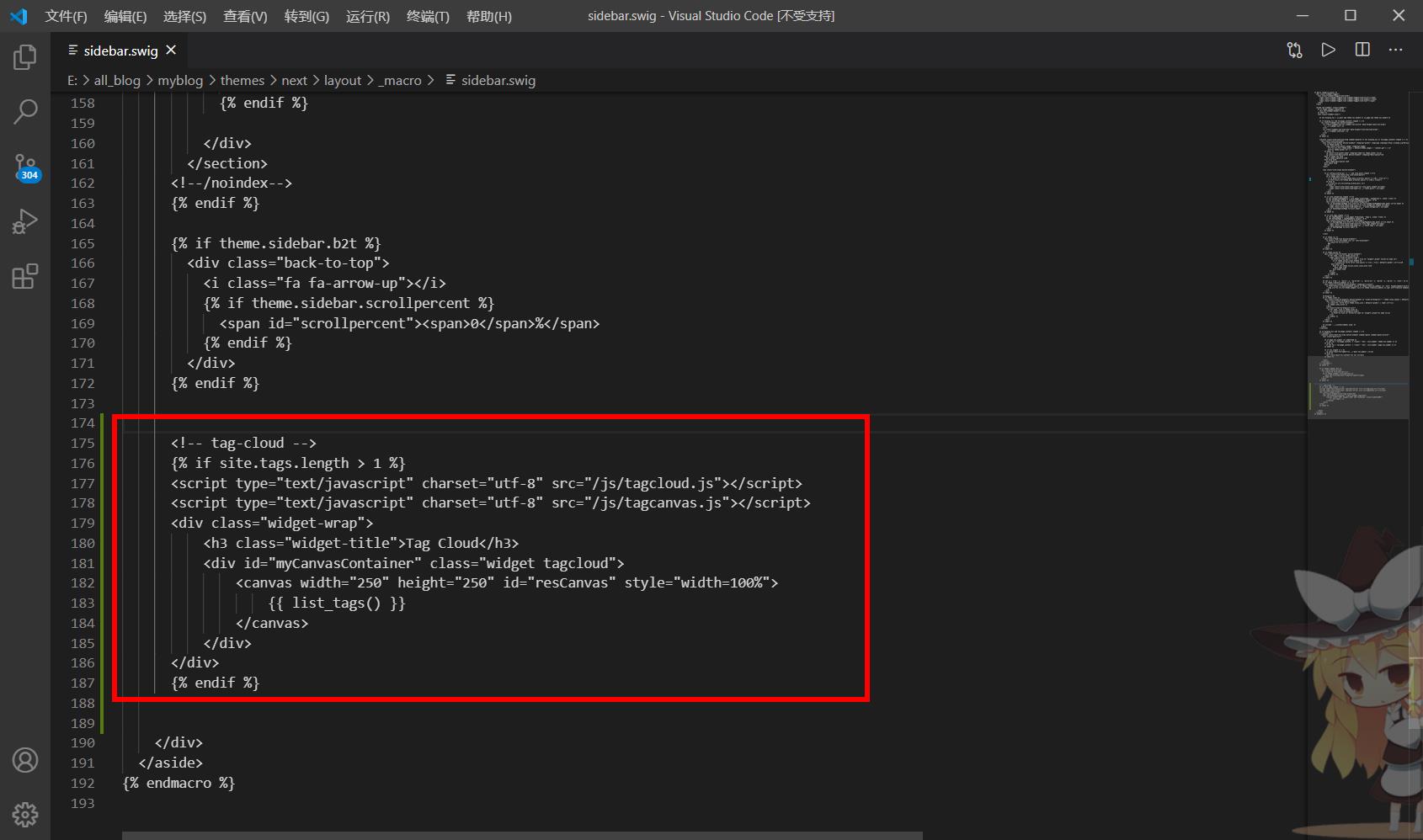Open the 文件(F) menu
The height and width of the screenshot is (840, 1423).
pyautogui.click(x=66, y=16)
